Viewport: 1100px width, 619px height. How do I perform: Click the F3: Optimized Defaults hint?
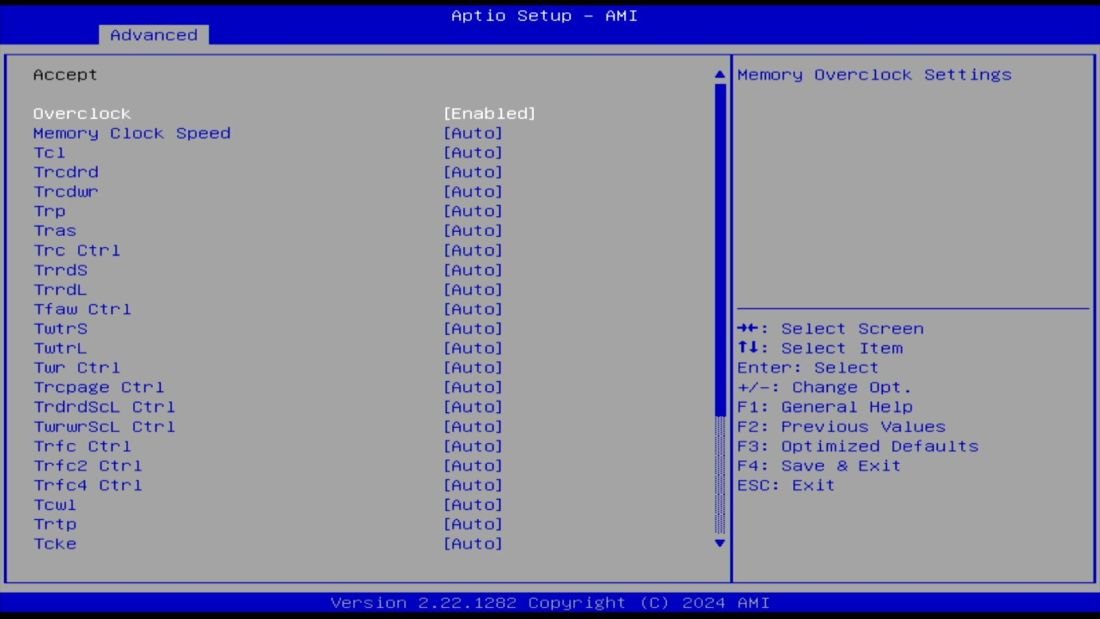858,446
